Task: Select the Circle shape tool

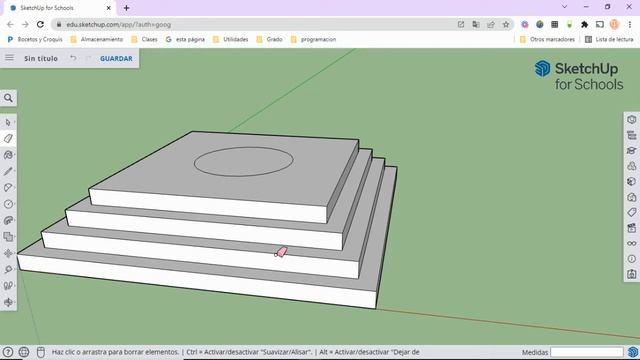Action: coord(8,204)
